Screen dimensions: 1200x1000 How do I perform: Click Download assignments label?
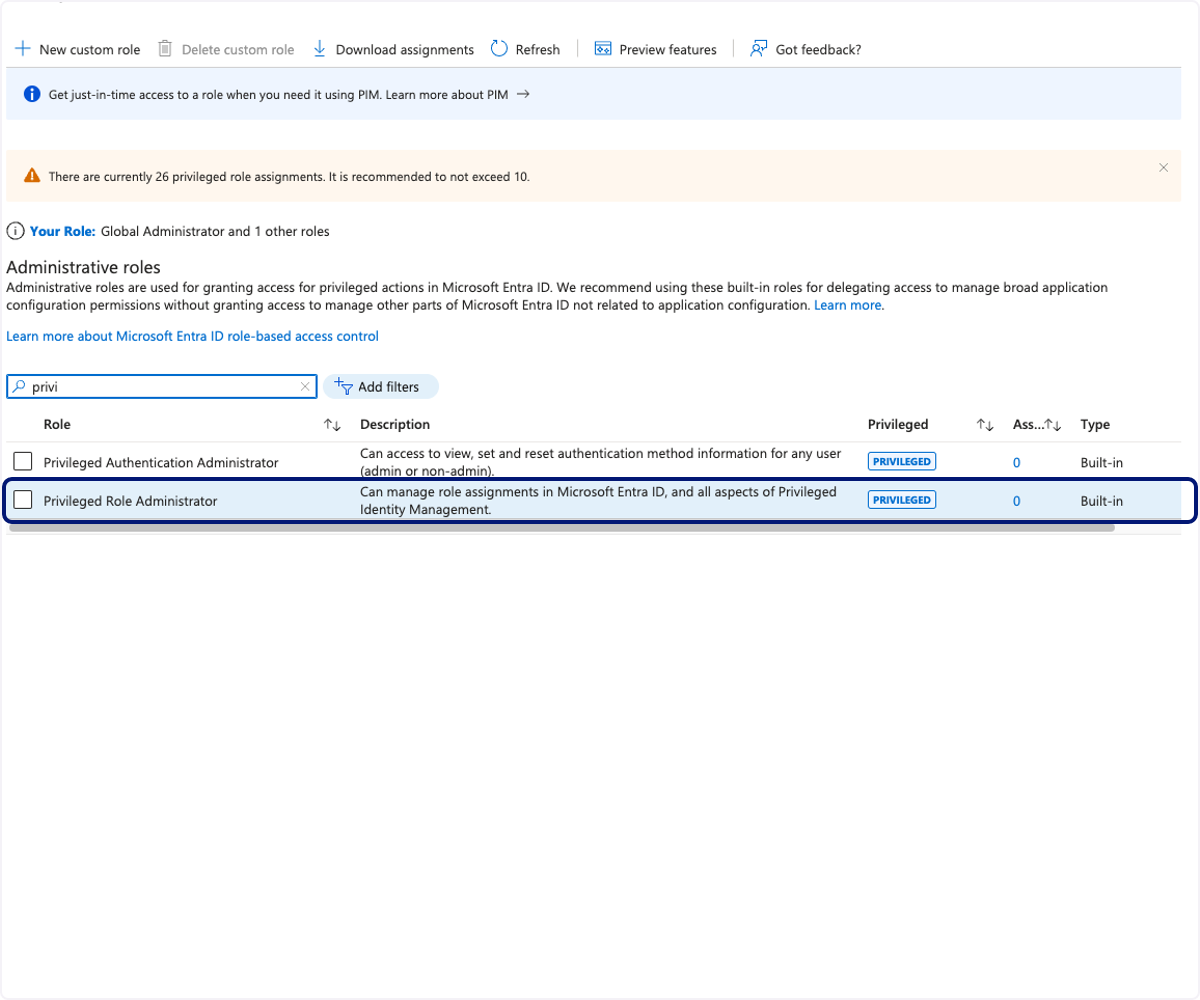click(405, 49)
